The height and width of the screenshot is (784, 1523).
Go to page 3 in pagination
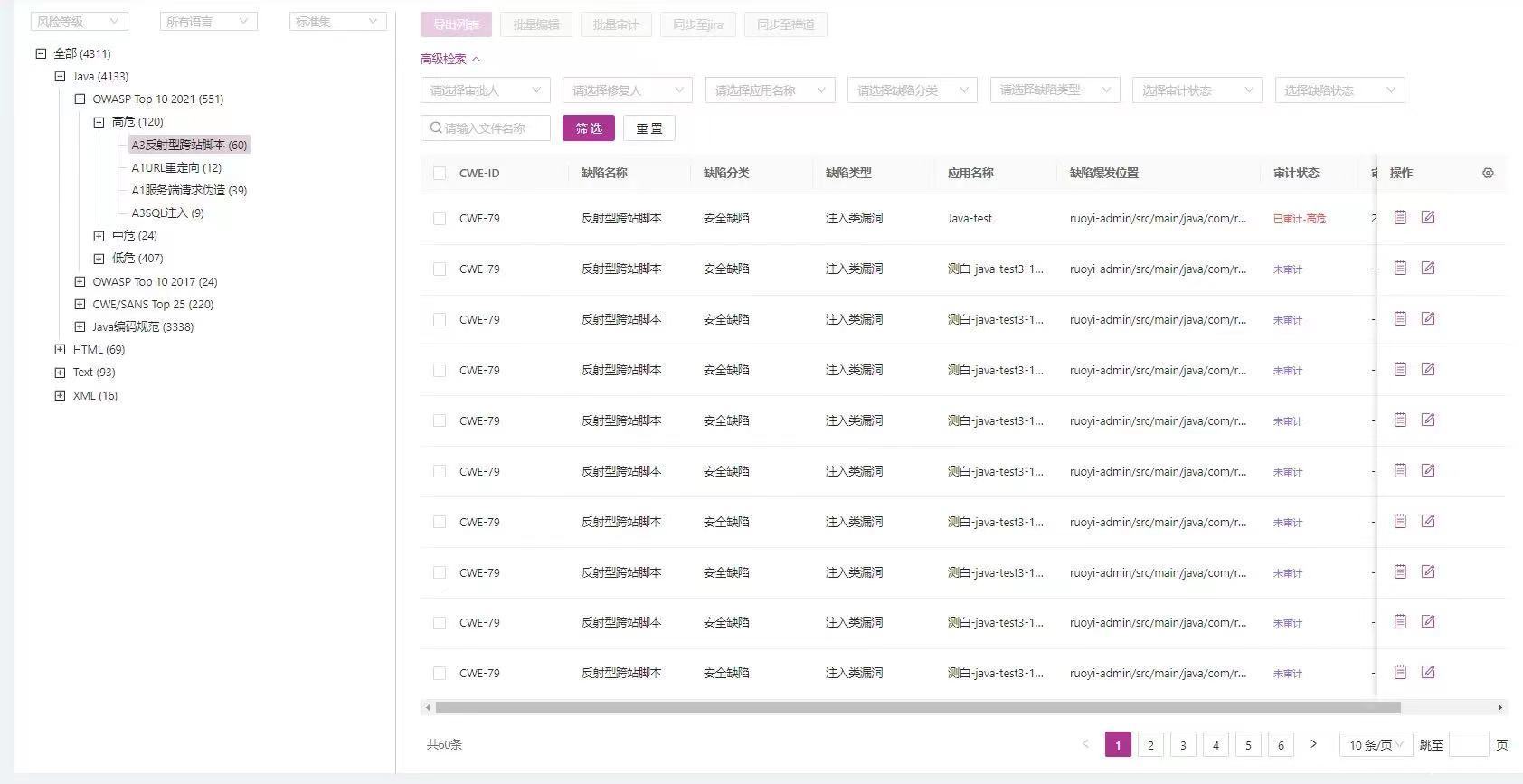coord(1183,745)
